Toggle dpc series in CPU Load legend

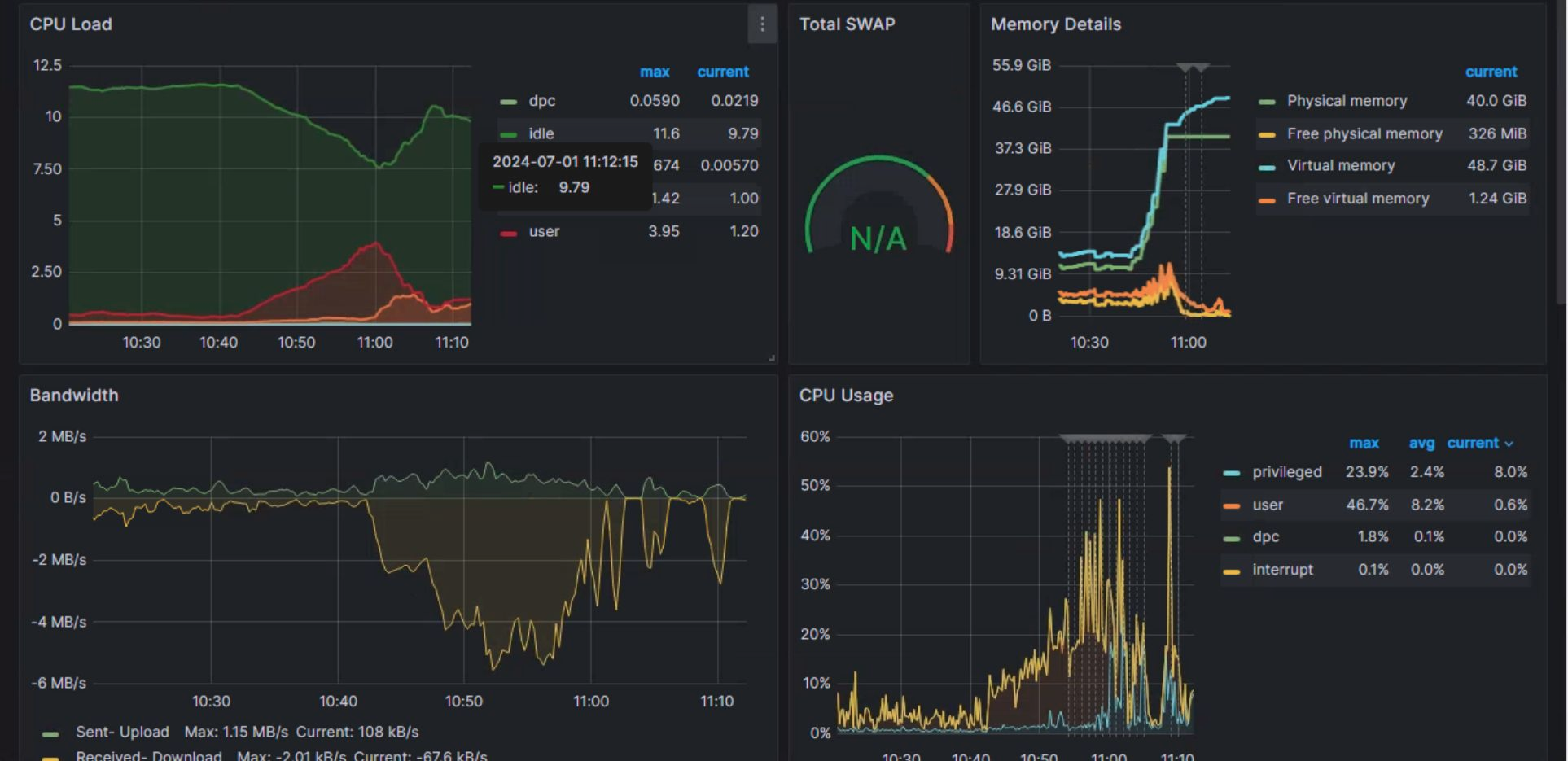pyautogui.click(x=542, y=101)
